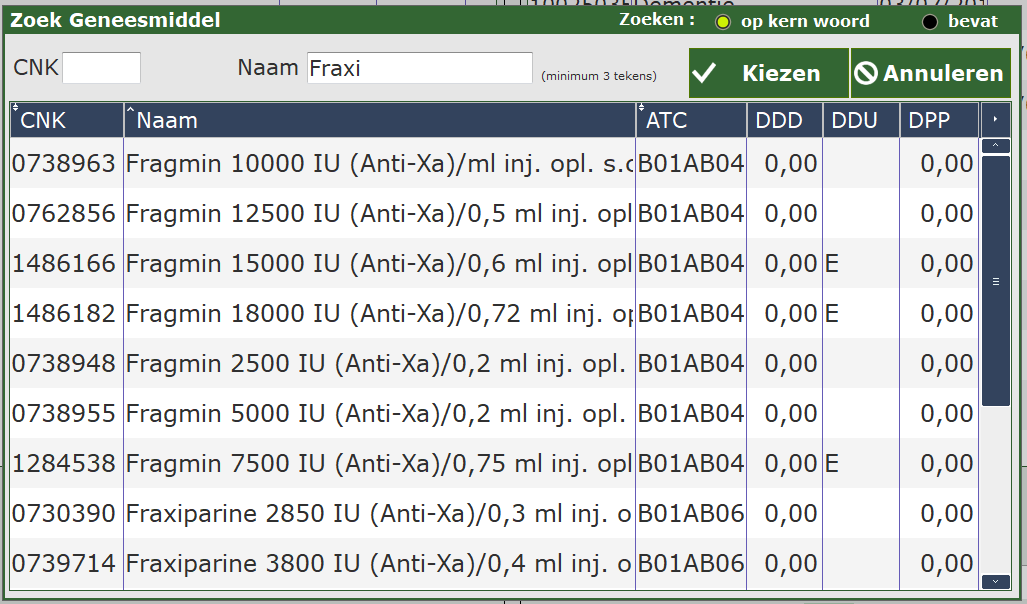Image resolution: width=1027 pixels, height=604 pixels.
Task: Click ATC B01AB04 of Fragmin 10000
Action: pyautogui.click(x=691, y=163)
